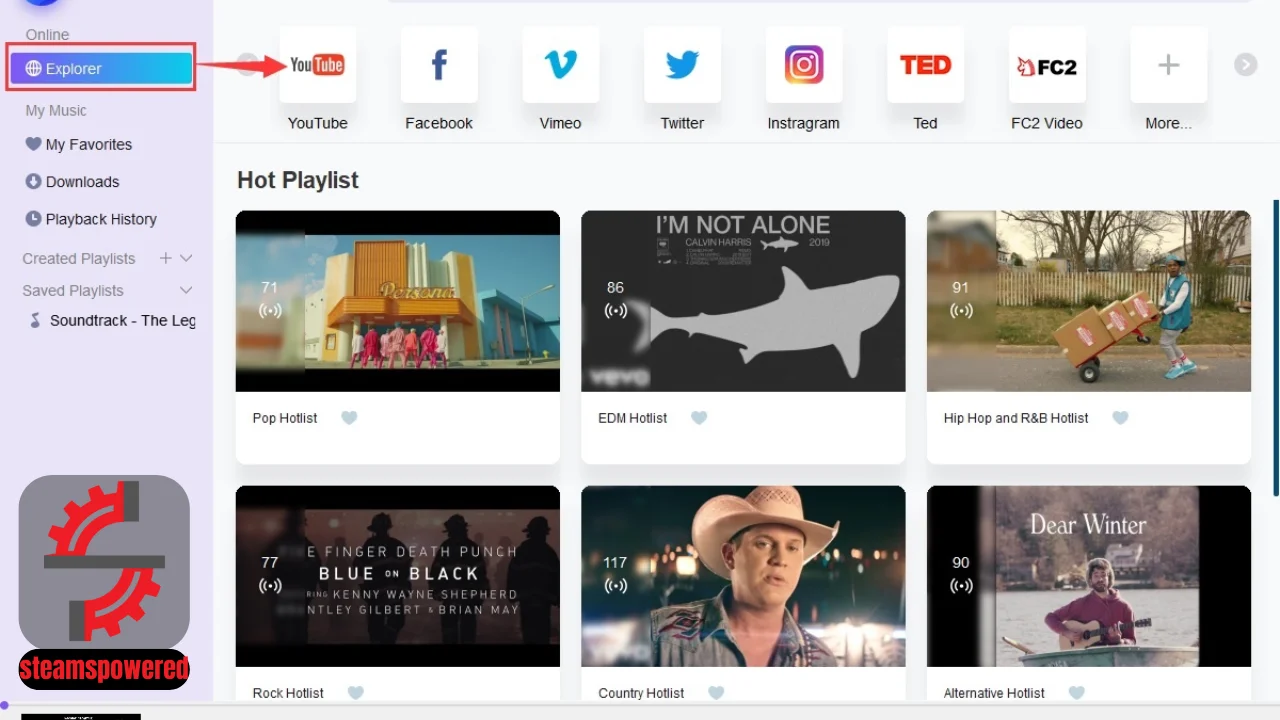Open the Facebook site icon

pyautogui.click(x=439, y=65)
